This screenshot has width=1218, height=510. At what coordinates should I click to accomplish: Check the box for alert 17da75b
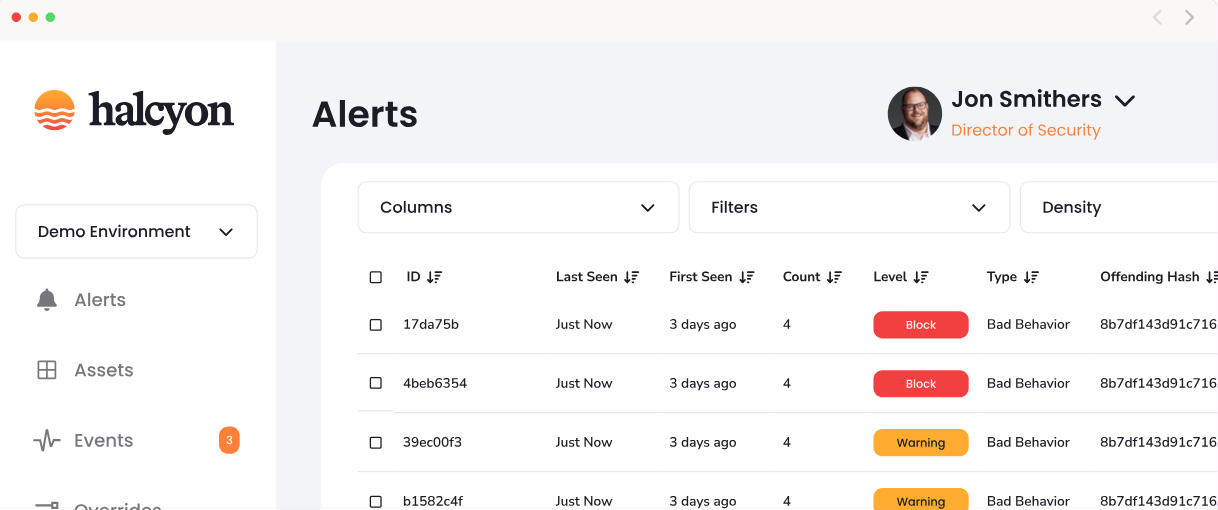(x=376, y=325)
